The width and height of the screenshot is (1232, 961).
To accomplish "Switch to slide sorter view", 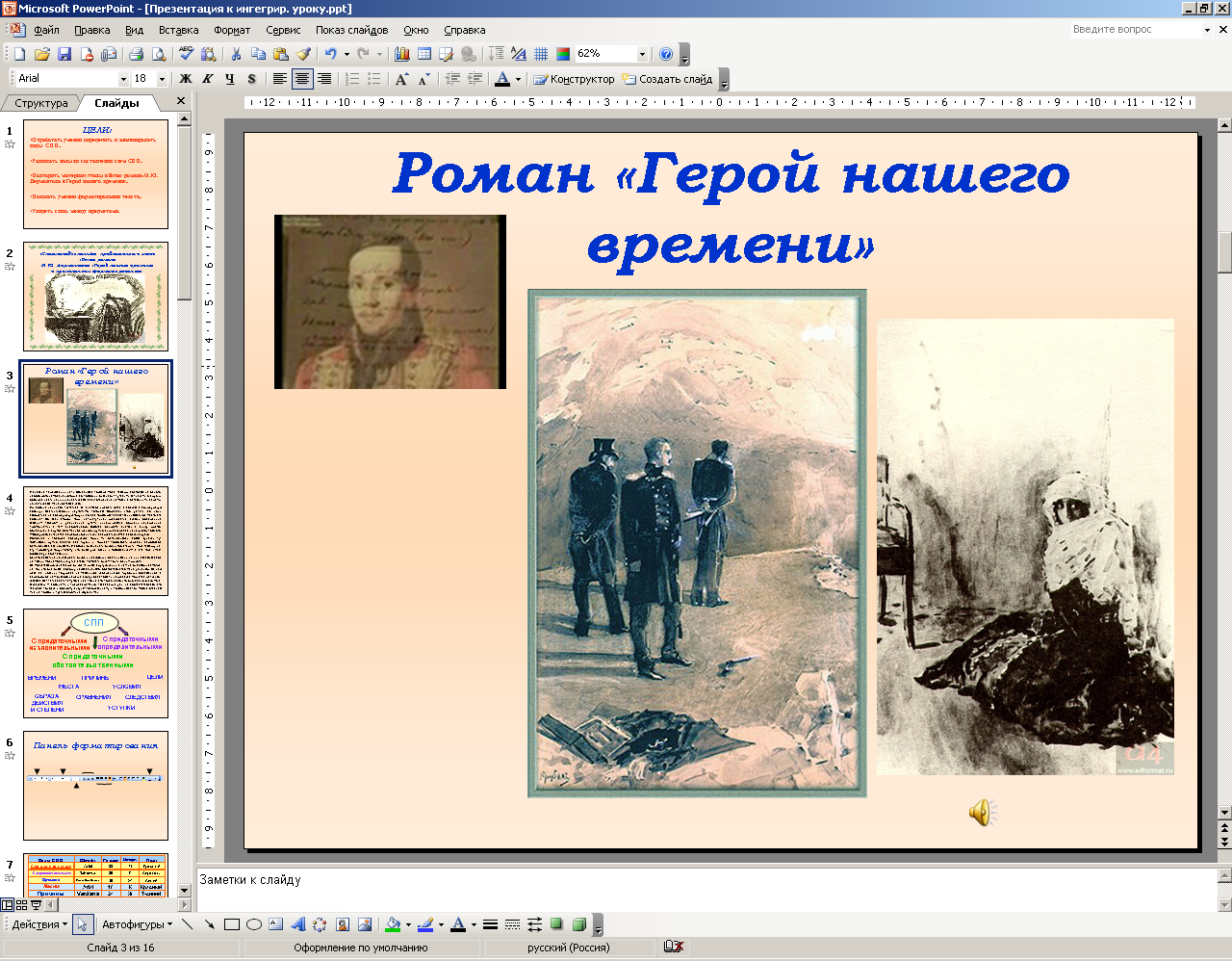I will (21, 905).
